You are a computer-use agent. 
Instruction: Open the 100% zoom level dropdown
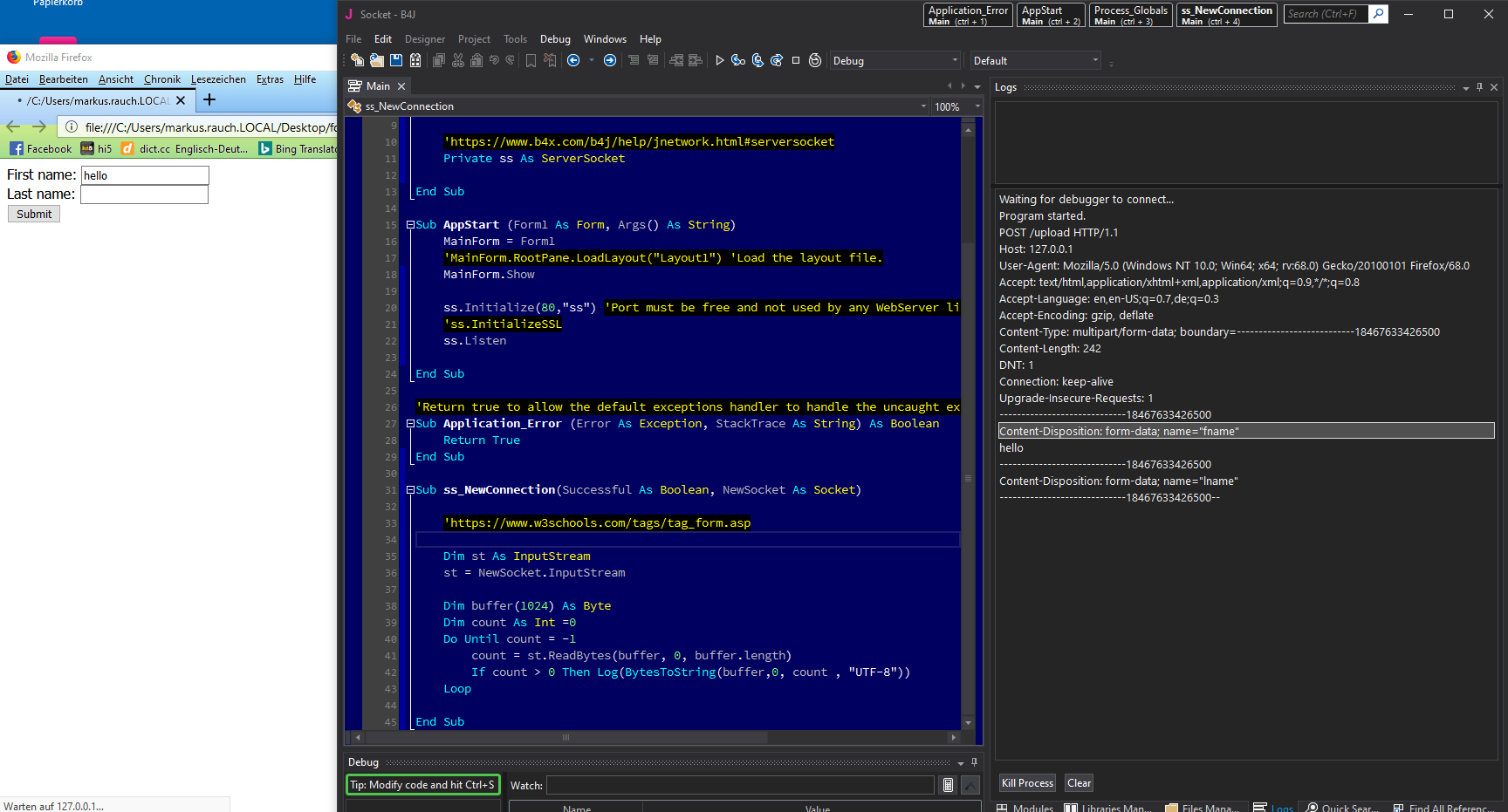977,106
